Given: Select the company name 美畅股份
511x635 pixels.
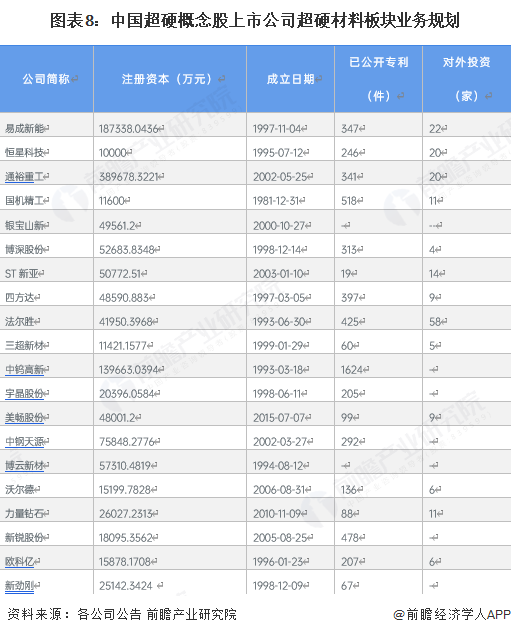Looking at the screenshot, I should click(x=24, y=418).
